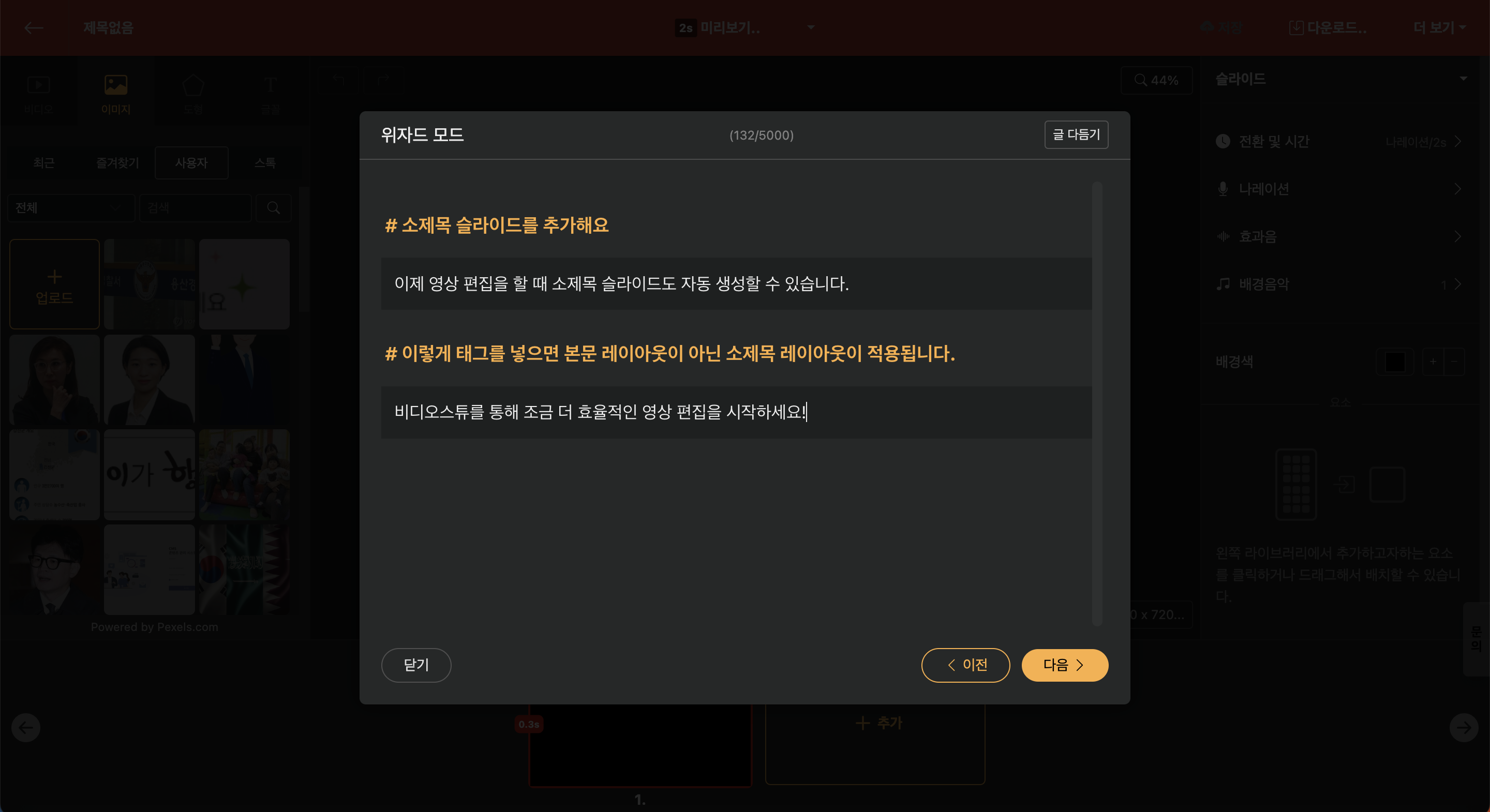The image size is (1490, 812).
Task: Click the 44% zoom magnifier control
Action: pos(1156,80)
